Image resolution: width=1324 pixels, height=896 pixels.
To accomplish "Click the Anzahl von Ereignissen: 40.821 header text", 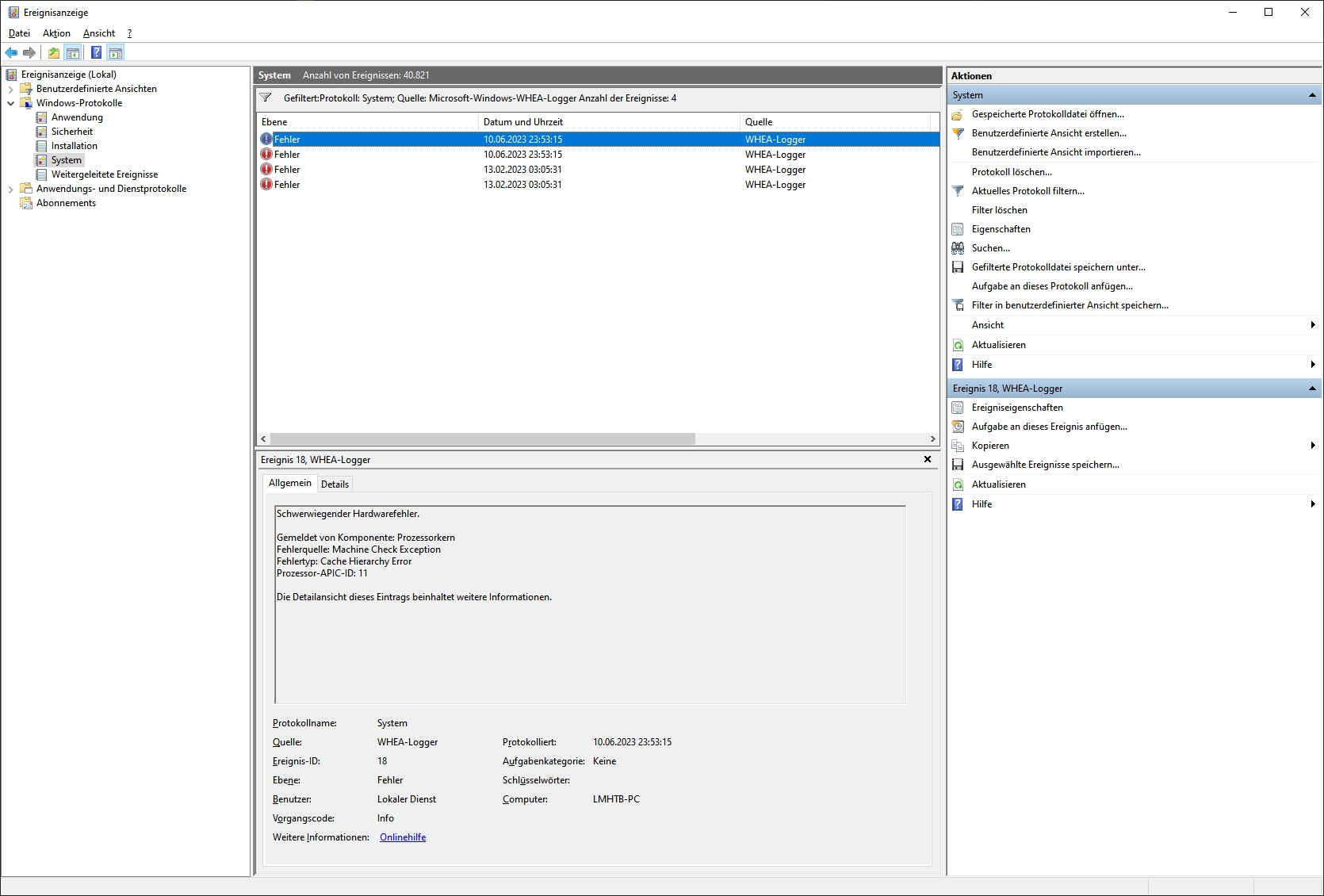I will [366, 75].
